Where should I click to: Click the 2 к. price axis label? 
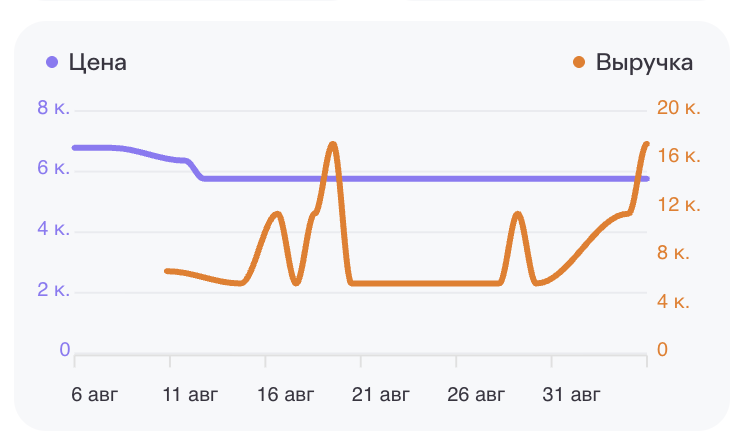pos(53,290)
